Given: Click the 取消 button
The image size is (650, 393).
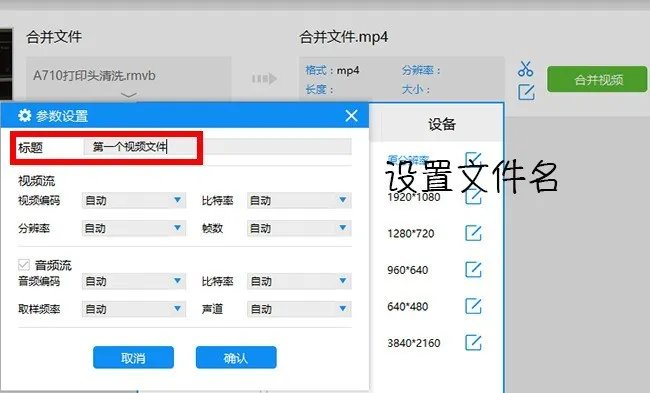Looking at the screenshot, I should (x=133, y=357).
